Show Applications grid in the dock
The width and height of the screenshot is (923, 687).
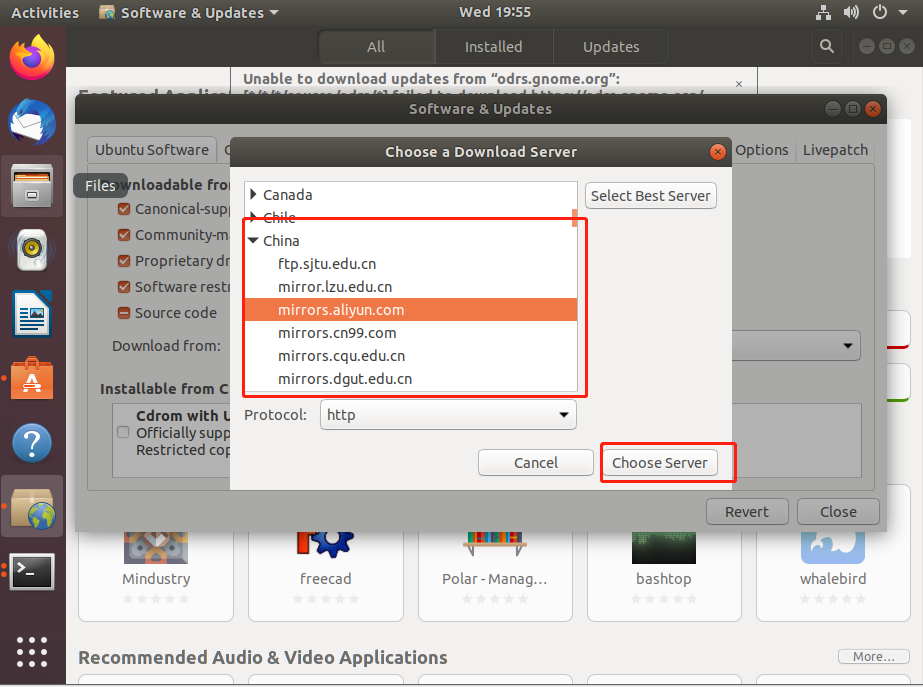pyautogui.click(x=32, y=652)
